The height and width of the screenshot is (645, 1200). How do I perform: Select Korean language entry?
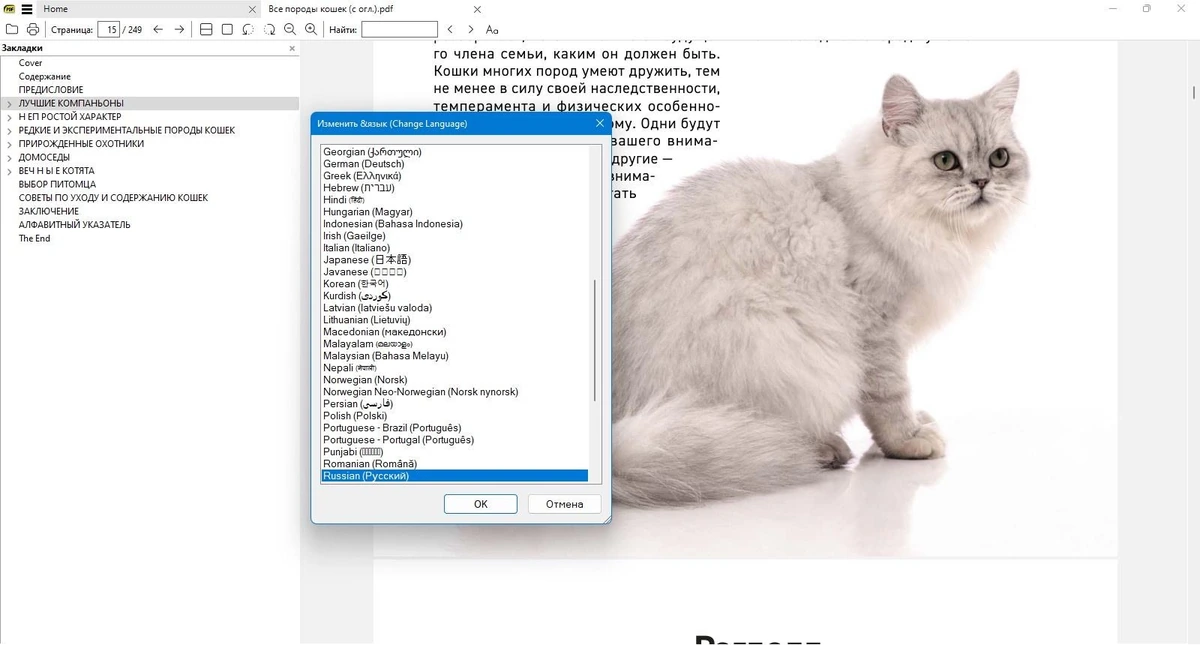tap(455, 284)
